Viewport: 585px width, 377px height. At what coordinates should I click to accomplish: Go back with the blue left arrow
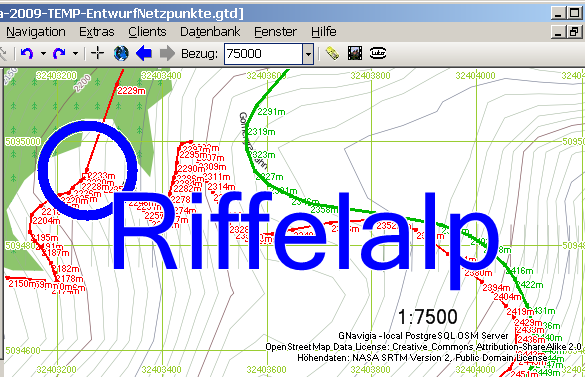(x=144, y=53)
